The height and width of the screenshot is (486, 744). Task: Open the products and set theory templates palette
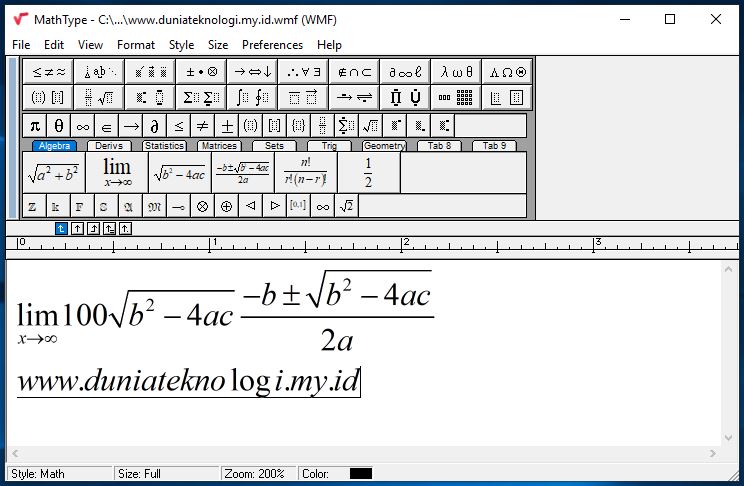405,97
